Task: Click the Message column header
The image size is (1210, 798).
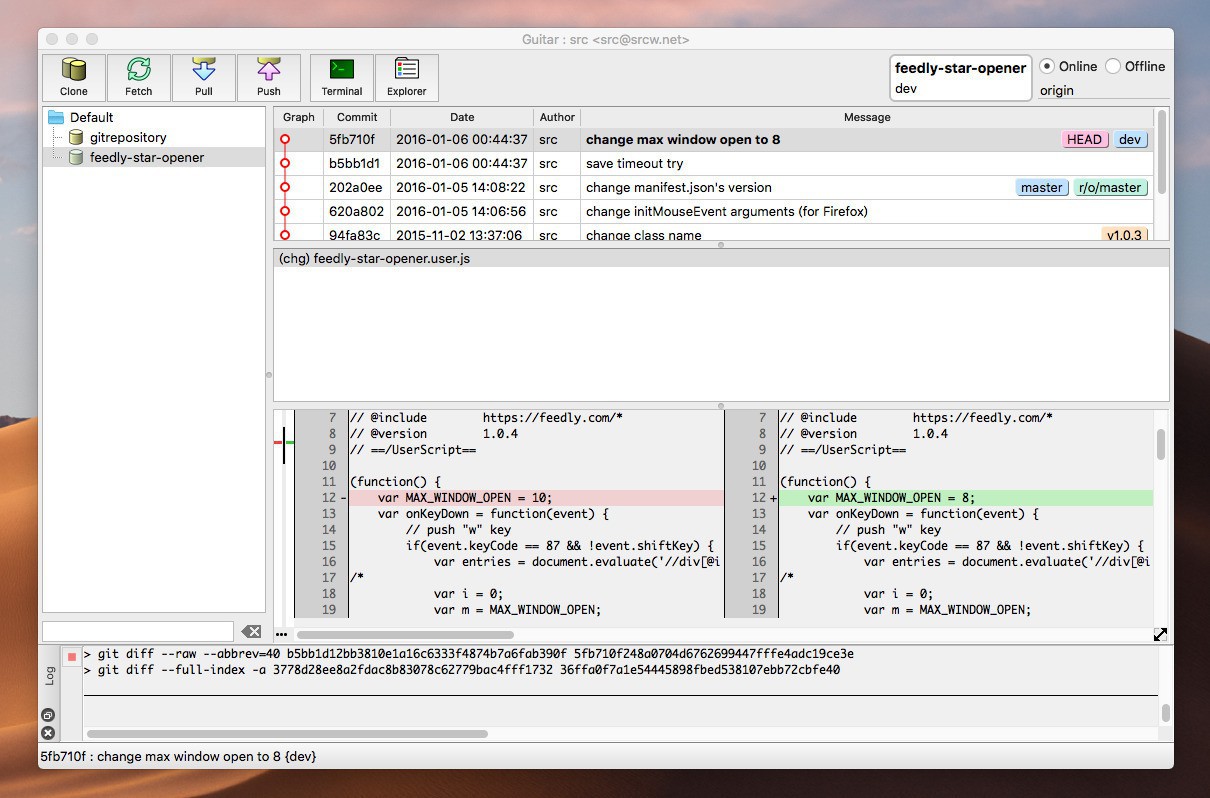Action: [866, 117]
